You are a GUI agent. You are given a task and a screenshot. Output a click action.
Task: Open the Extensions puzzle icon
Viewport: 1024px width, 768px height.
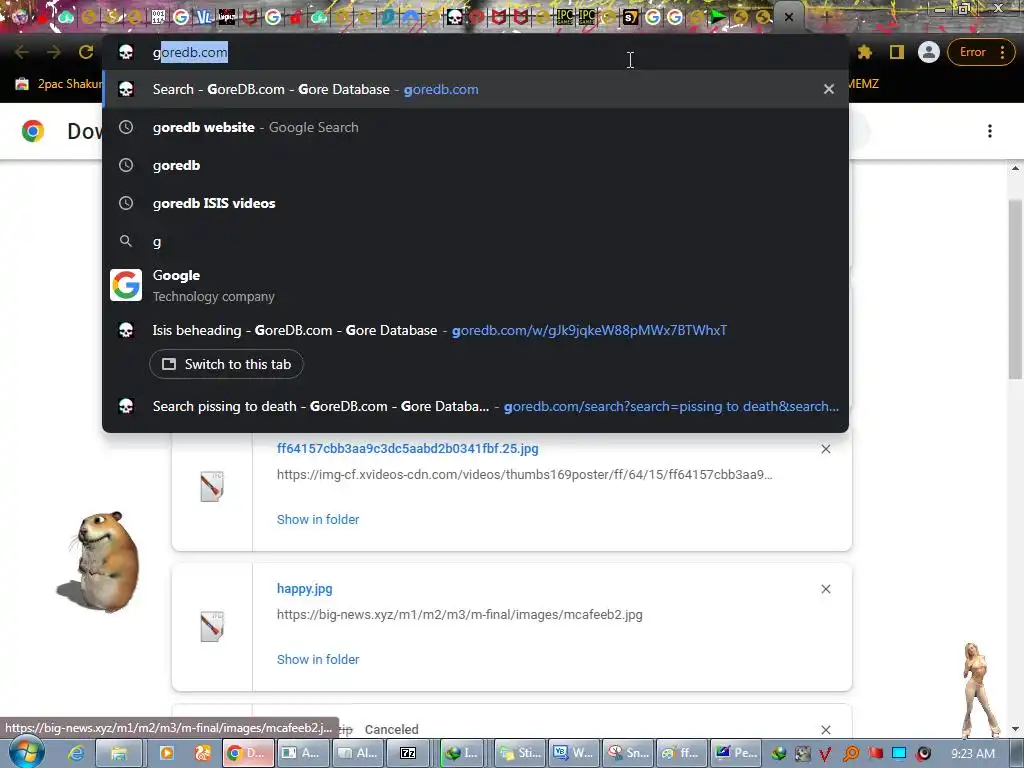tap(865, 52)
